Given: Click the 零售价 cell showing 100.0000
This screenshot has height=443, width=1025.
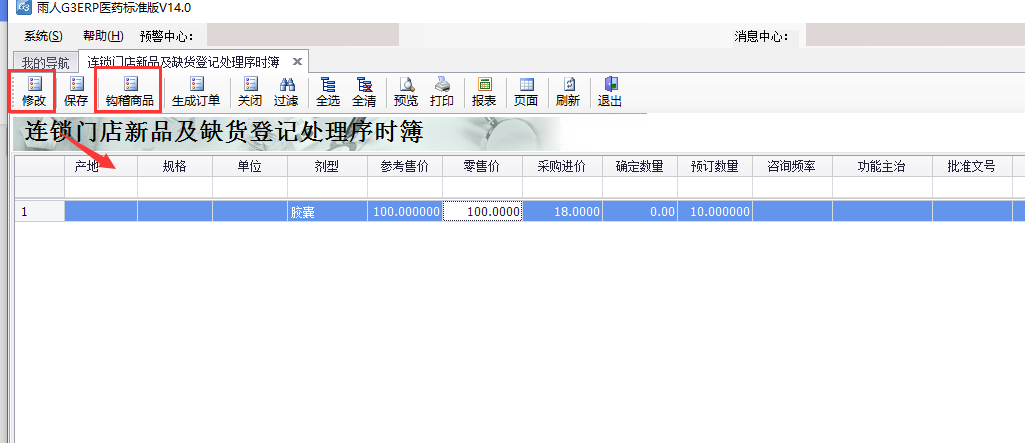Looking at the screenshot, I should [x=482, y=212].
